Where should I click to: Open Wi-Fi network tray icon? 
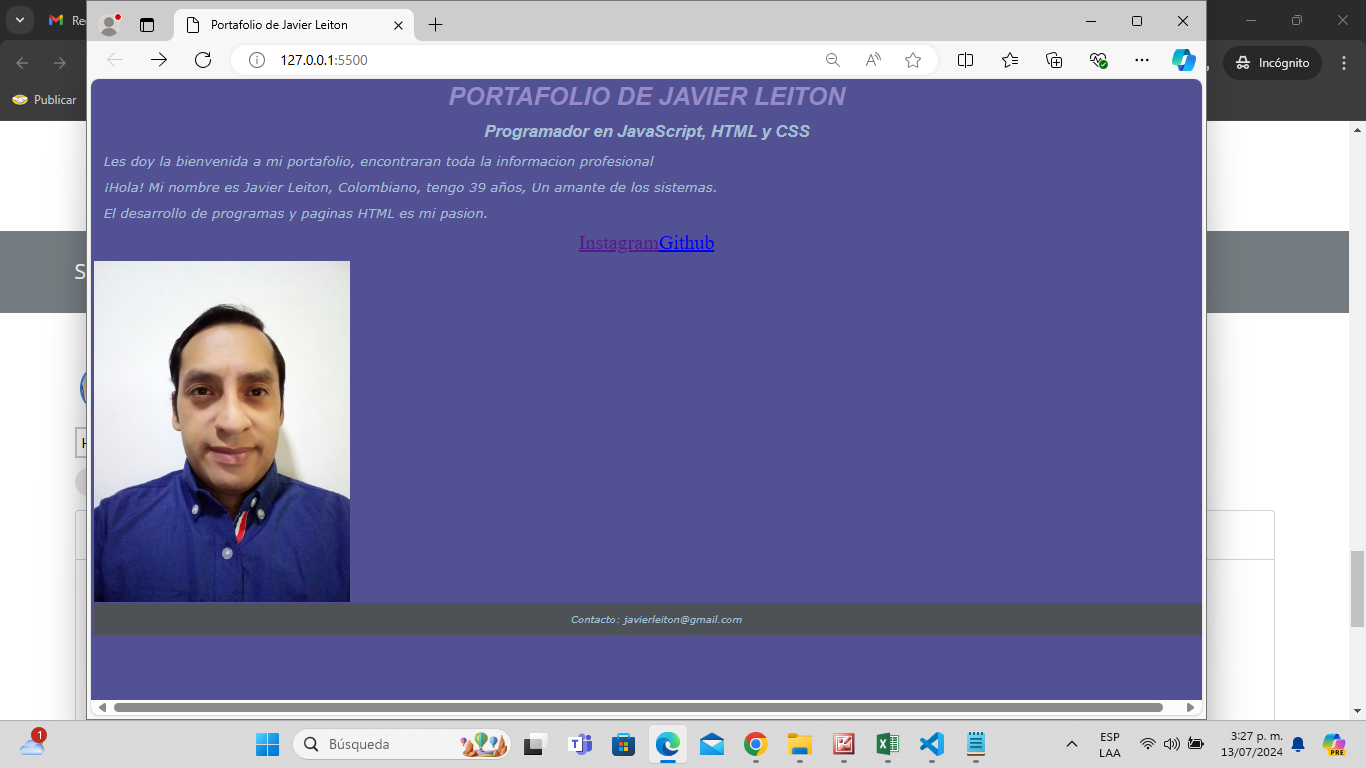tap(1148, 744)
